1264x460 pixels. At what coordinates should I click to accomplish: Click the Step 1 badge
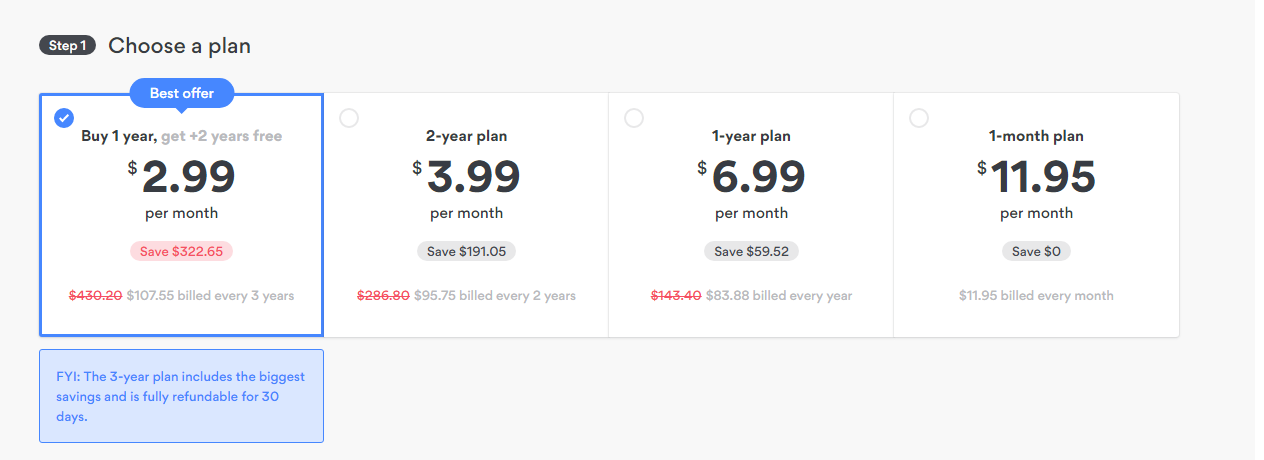pyautogui.click(x=67, y=46)
